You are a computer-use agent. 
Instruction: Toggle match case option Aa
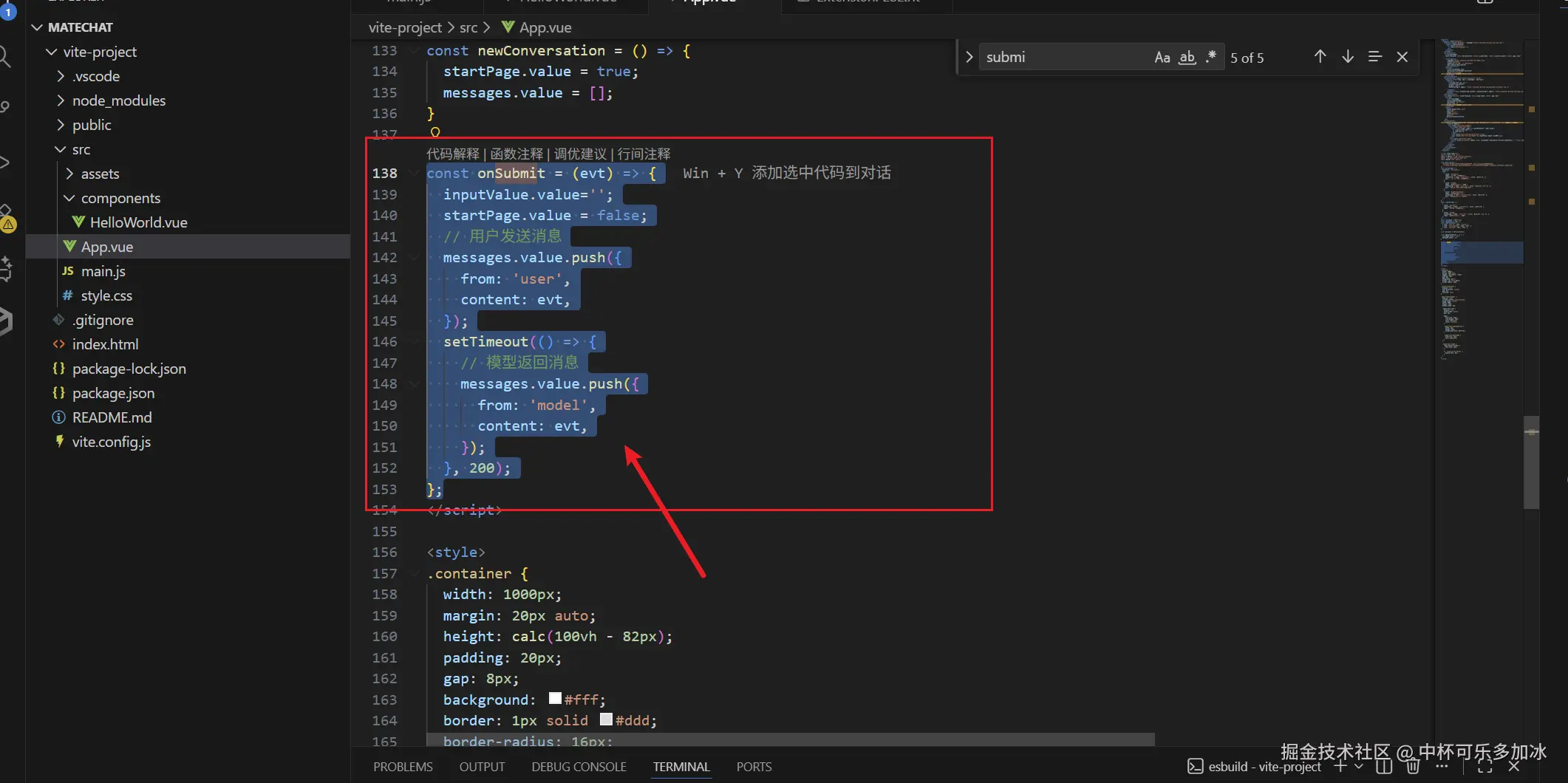tap(1162, 58)
